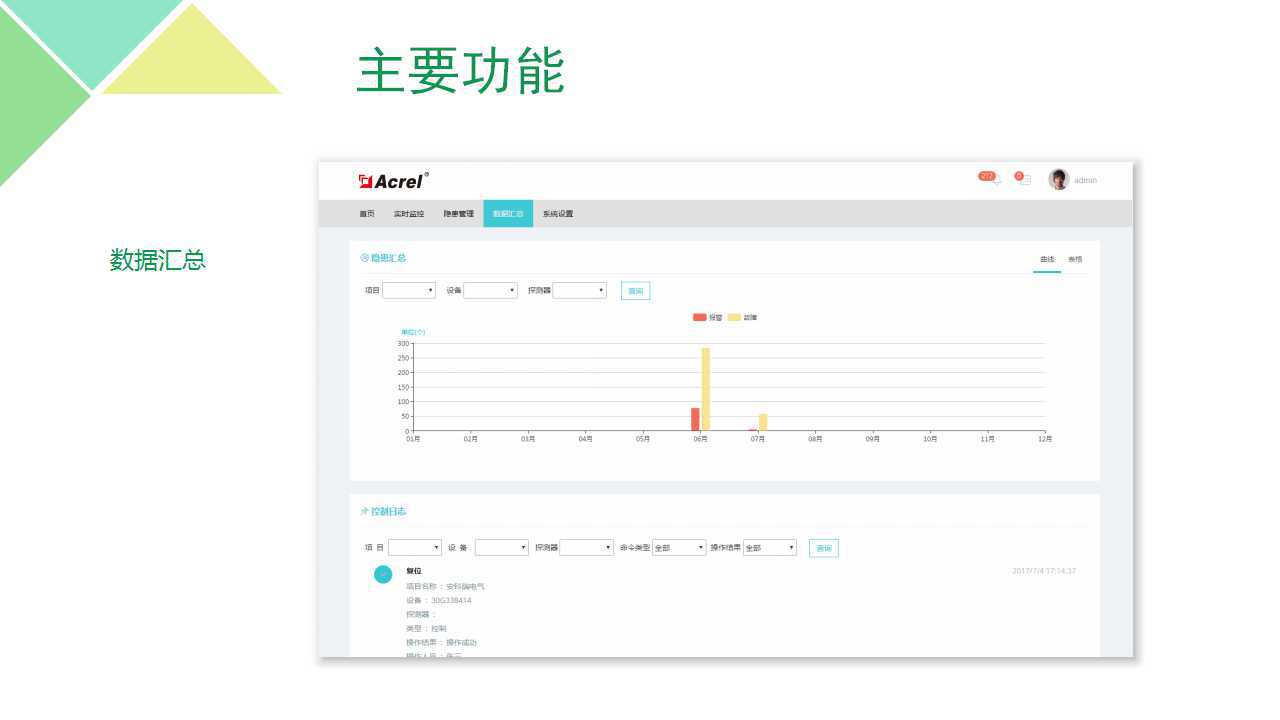The image size is (1280, 720).
Task: Click the 查询 button in 隐患汇总
Action: [x=635, y=291]
